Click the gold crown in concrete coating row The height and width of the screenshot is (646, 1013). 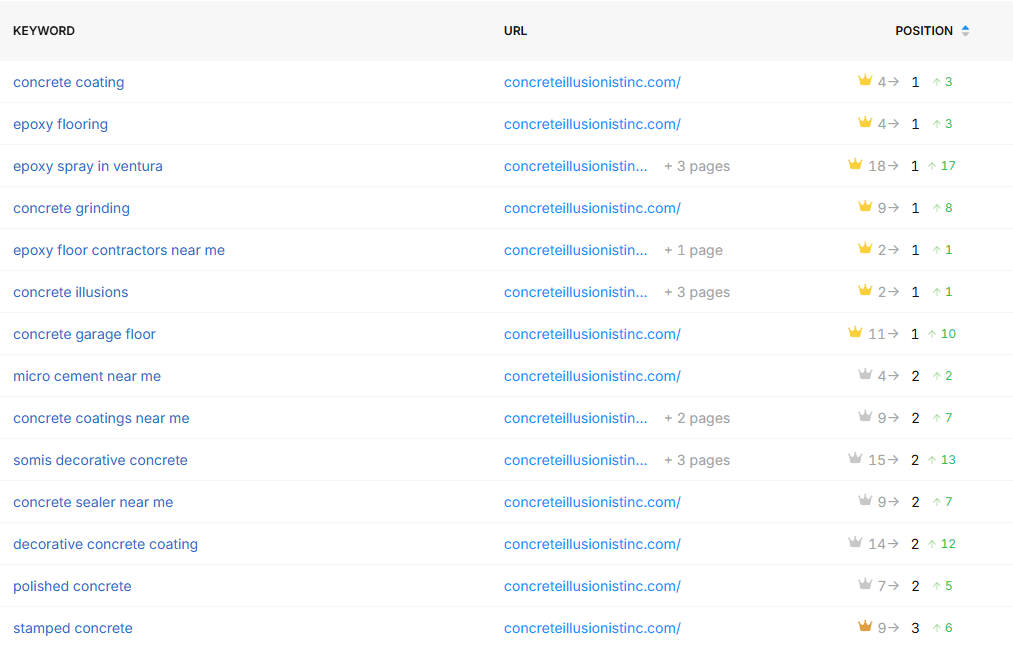point(865,80)
